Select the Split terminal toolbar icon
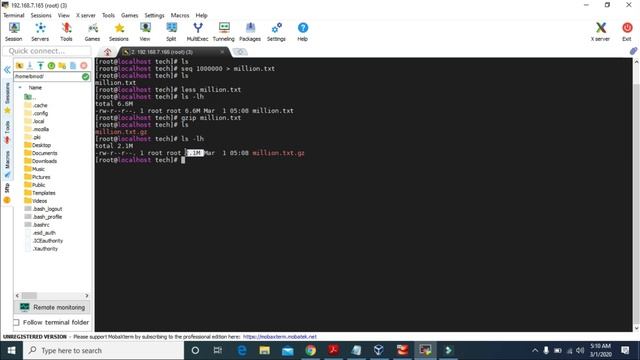 [x=171, y=32]
